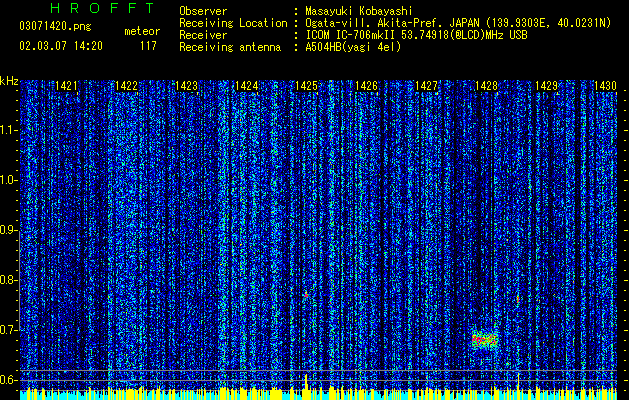629x400 pixels.
Task: Click time marker 1426
Action: pyautogui.click(x=367, y=86)
